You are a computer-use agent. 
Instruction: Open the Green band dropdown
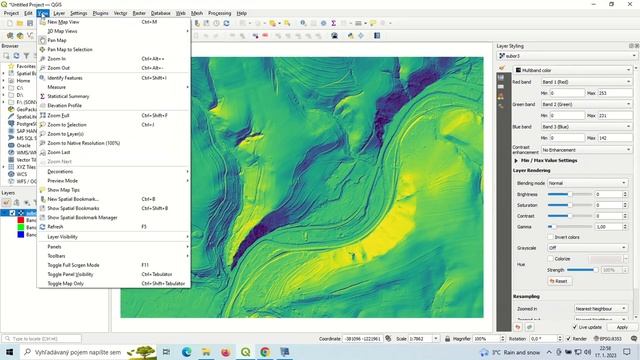pyautogui.click(x=586, y=104)
